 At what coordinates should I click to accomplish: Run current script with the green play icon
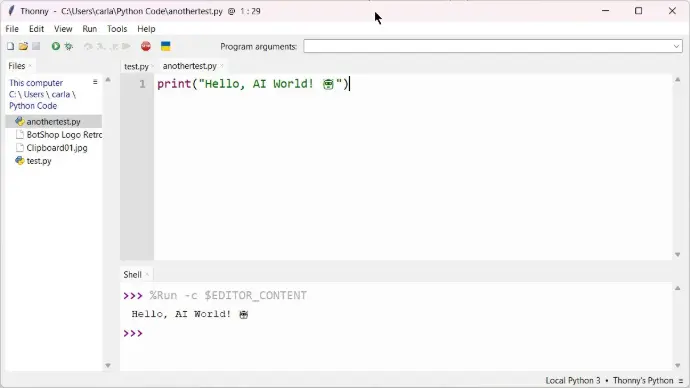(55, 46)
